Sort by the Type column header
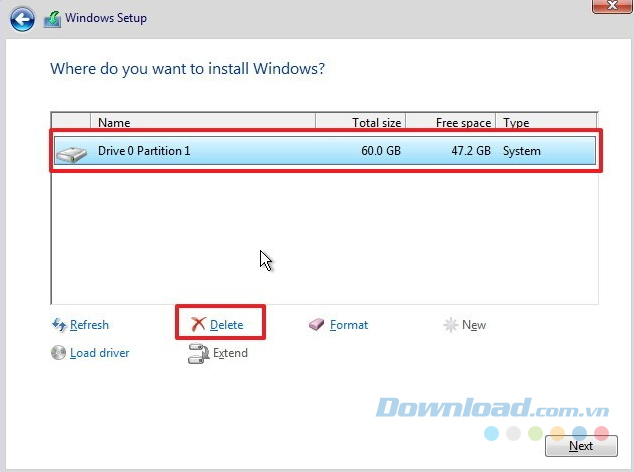The height and width of the screenshot is (472, 634). (546, 122)
